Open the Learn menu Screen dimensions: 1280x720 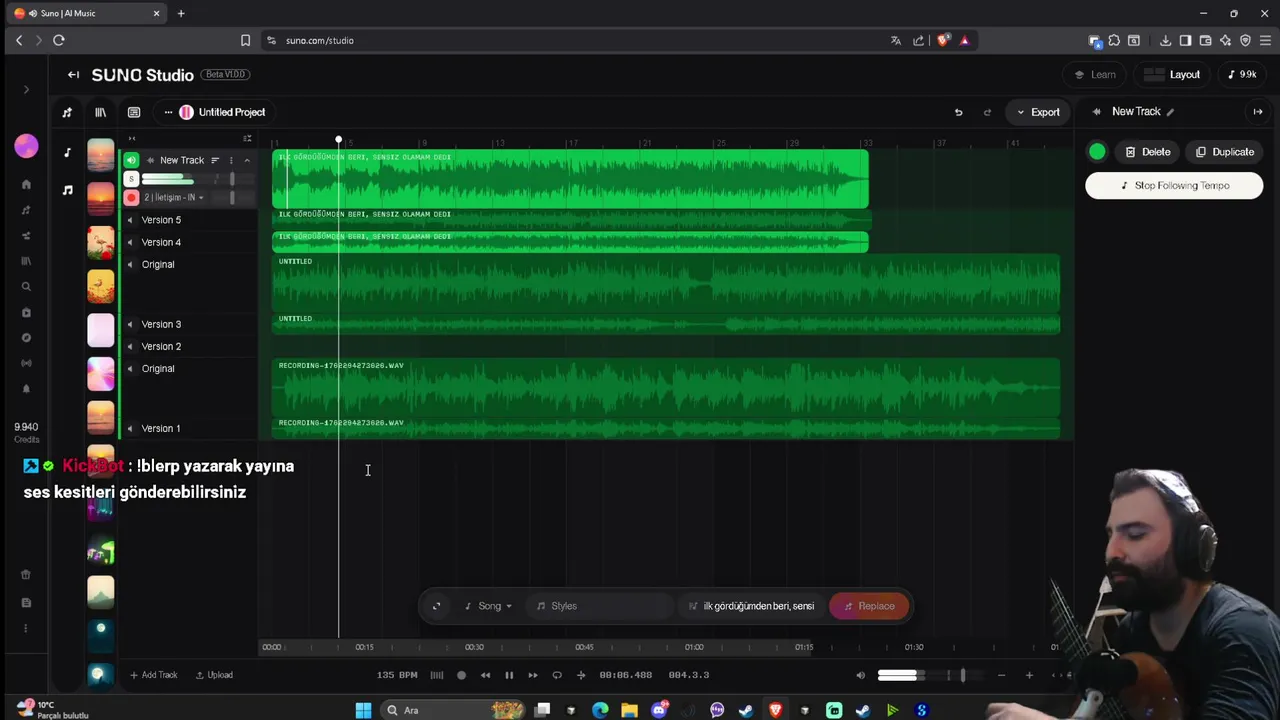(x=1094, y=75)
